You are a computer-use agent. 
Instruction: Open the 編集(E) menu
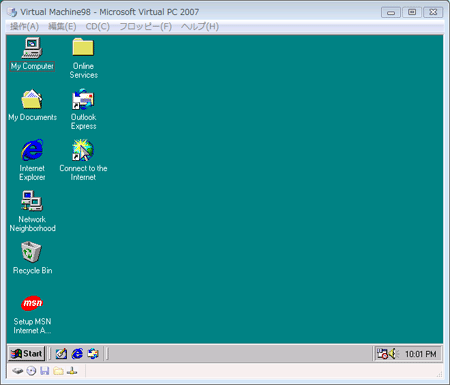62,26
